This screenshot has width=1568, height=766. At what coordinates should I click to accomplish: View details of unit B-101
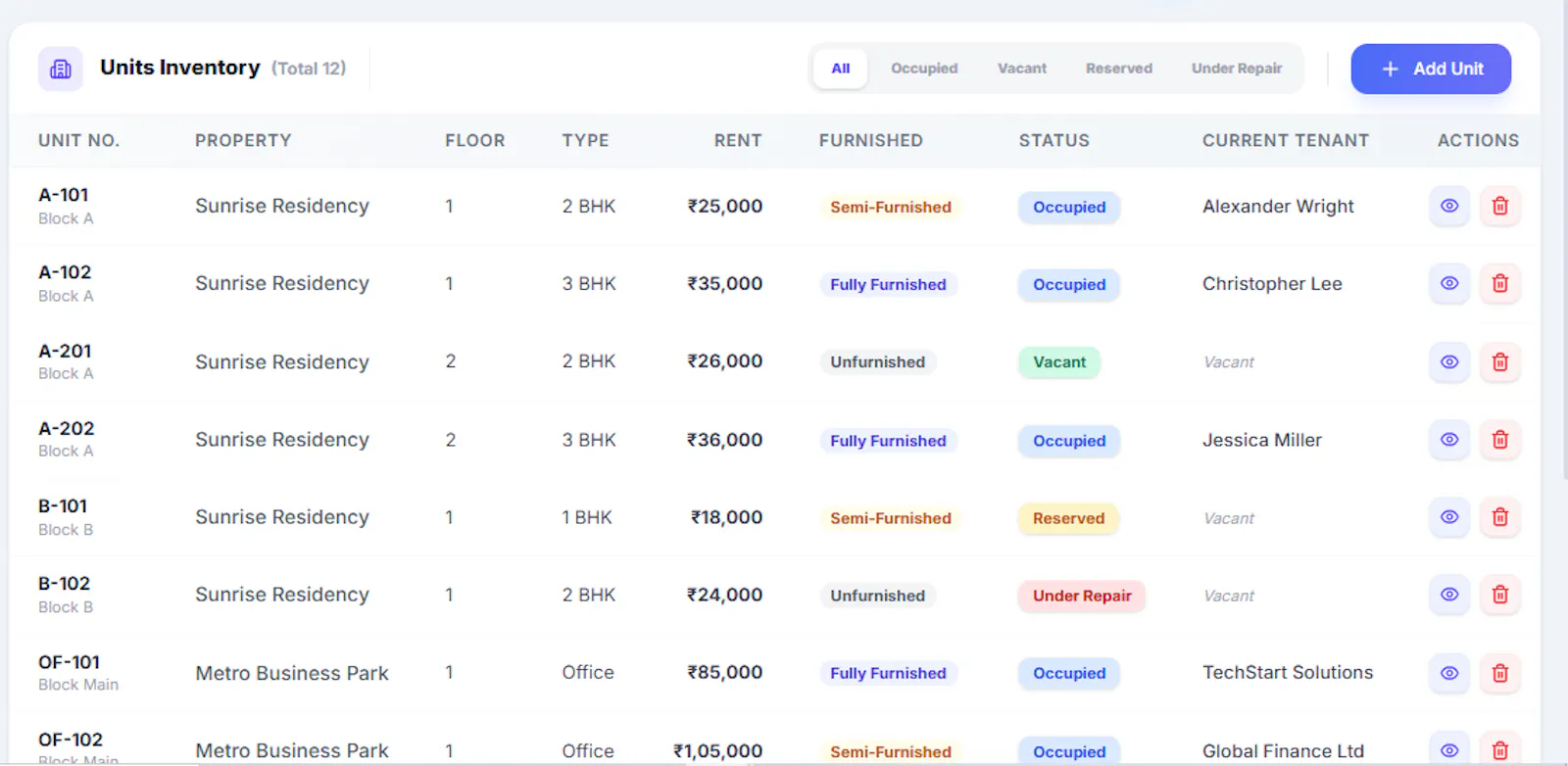point(1449,516)
